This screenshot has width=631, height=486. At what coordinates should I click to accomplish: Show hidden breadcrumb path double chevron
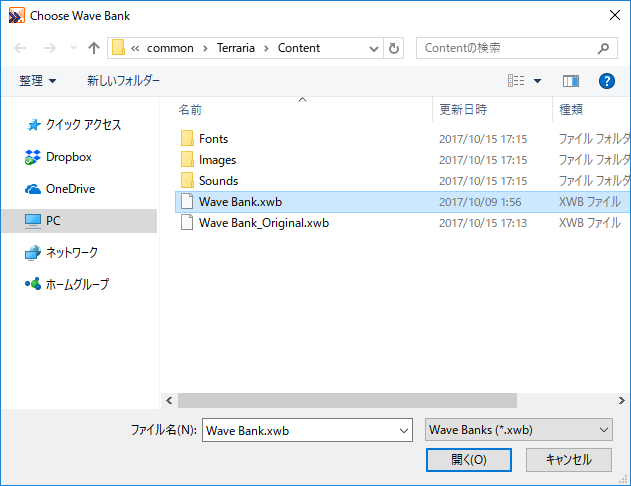click(x=135, y=48)
